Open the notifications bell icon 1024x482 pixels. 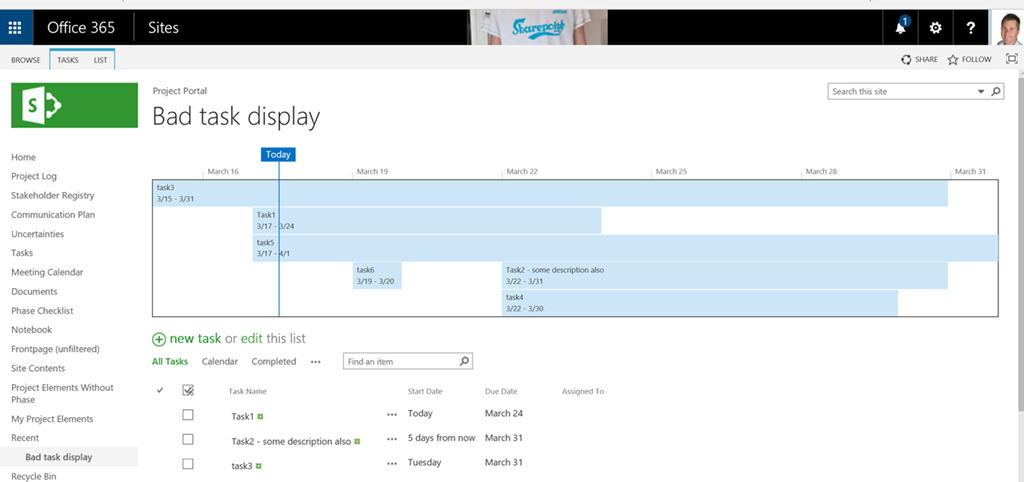[903, 28]
